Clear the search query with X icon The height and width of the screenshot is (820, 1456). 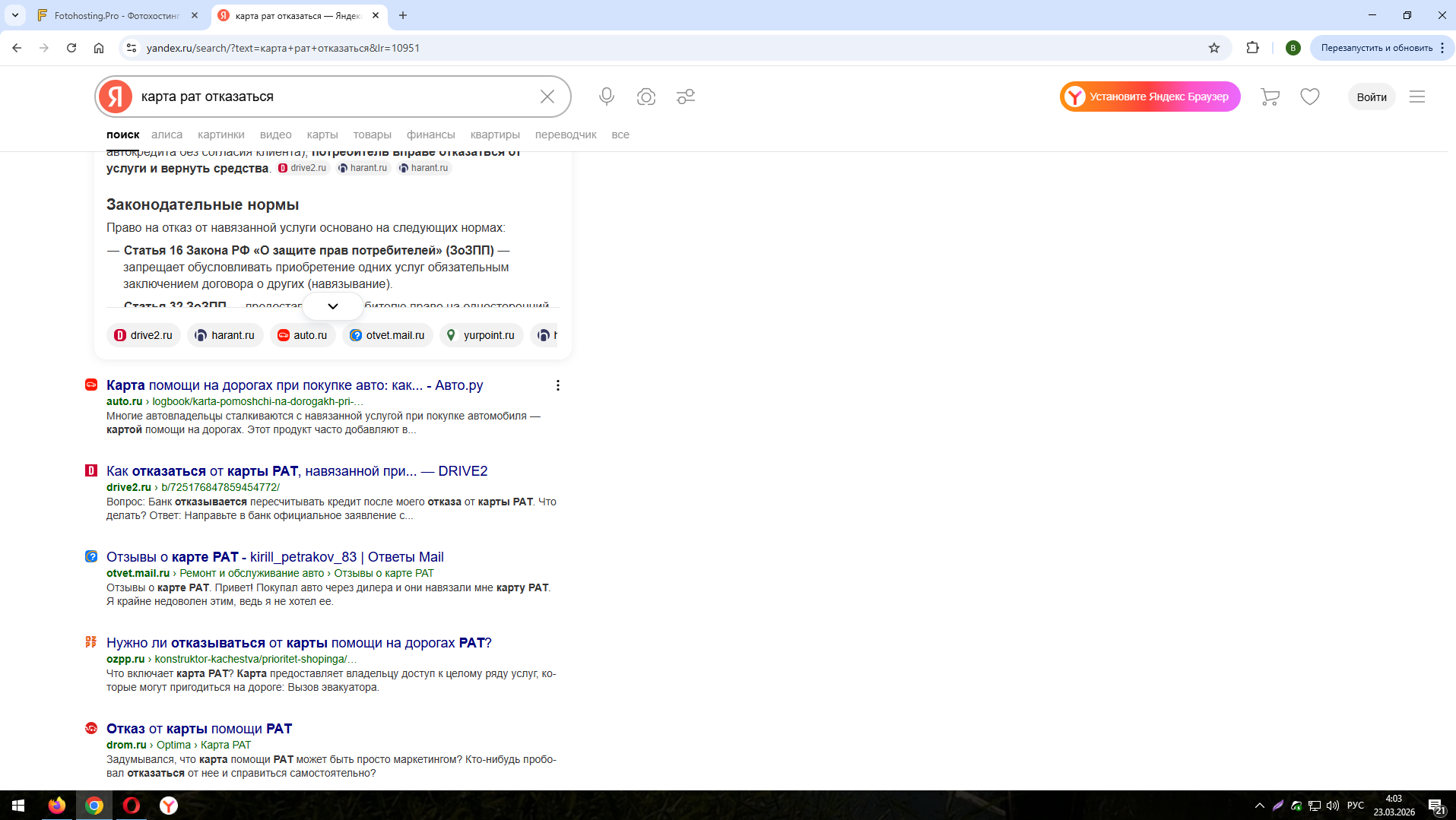[x=547, y=97]
